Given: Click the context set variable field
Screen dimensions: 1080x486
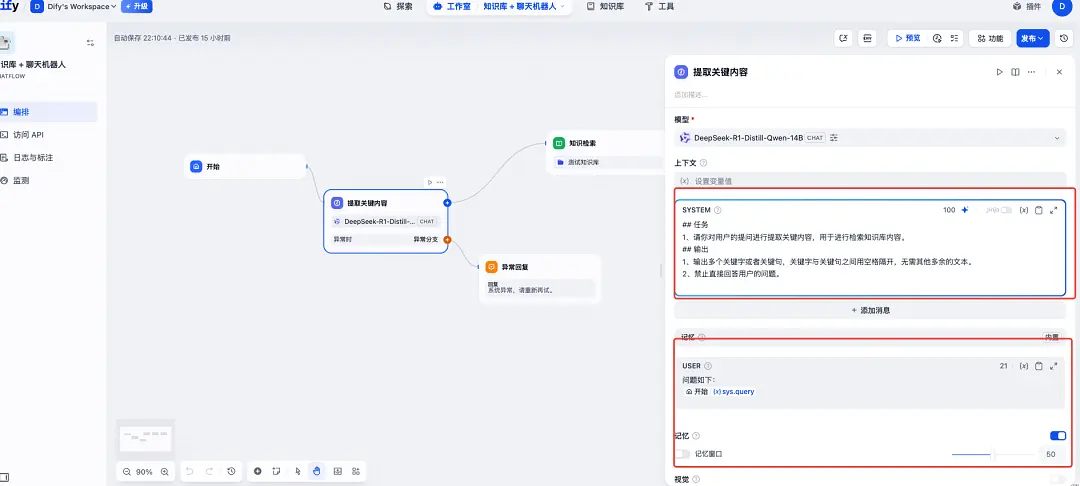Looking at the screenshot, I should (x=871, y=180).
